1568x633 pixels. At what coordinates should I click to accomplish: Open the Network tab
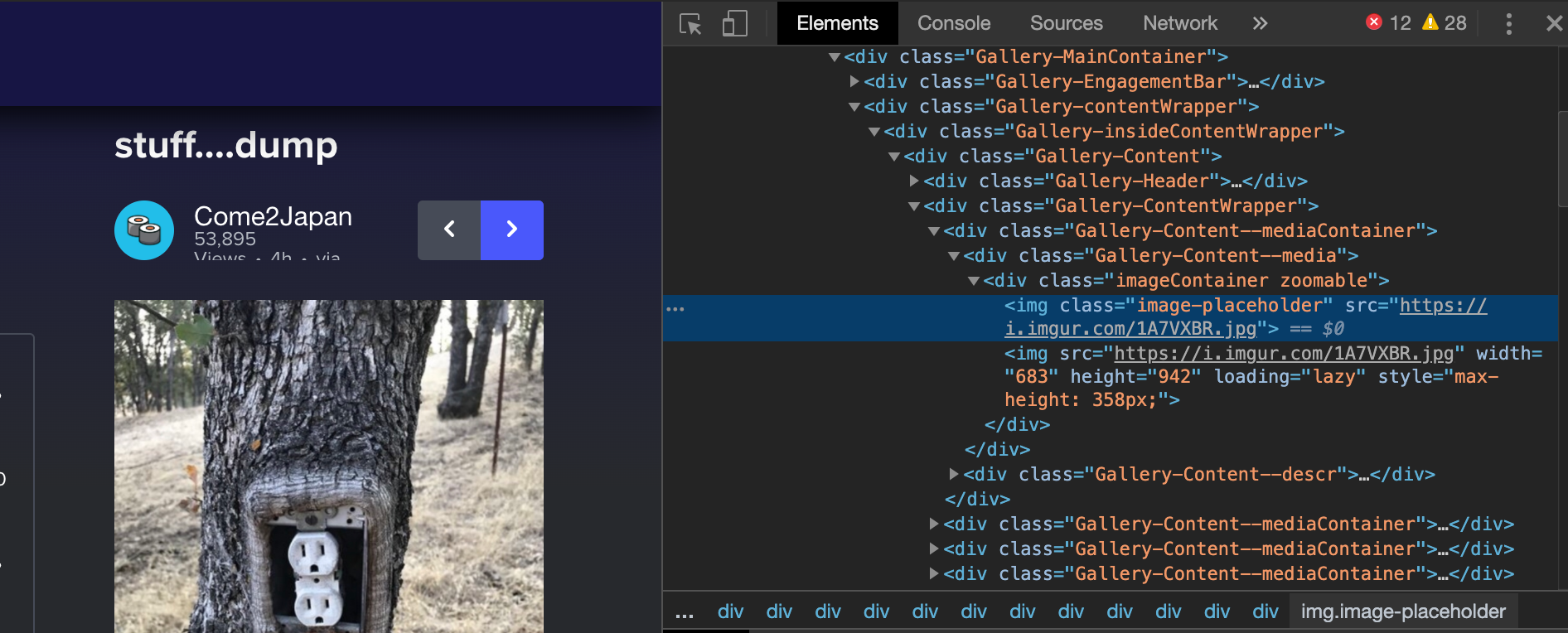pos(1180,23)
